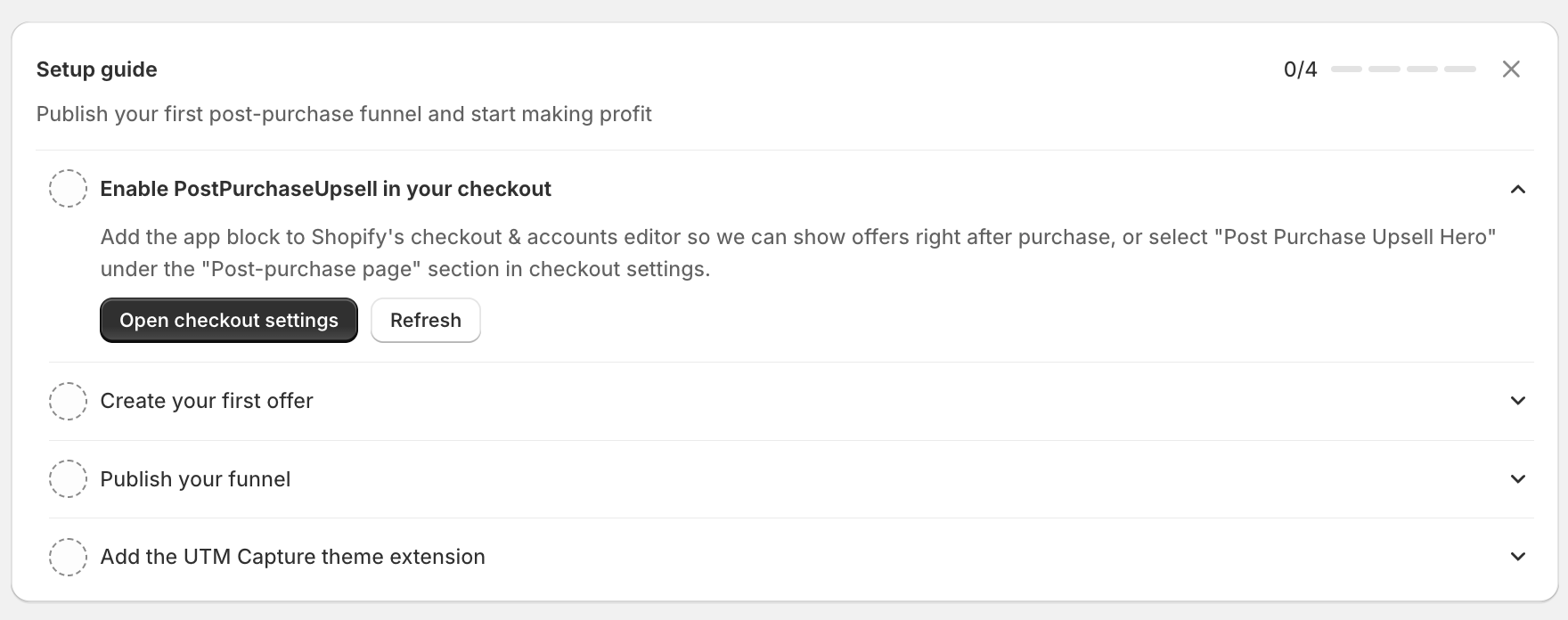
Task: Click the 0/4 progress counter
Action: [x=1301, y=69]
